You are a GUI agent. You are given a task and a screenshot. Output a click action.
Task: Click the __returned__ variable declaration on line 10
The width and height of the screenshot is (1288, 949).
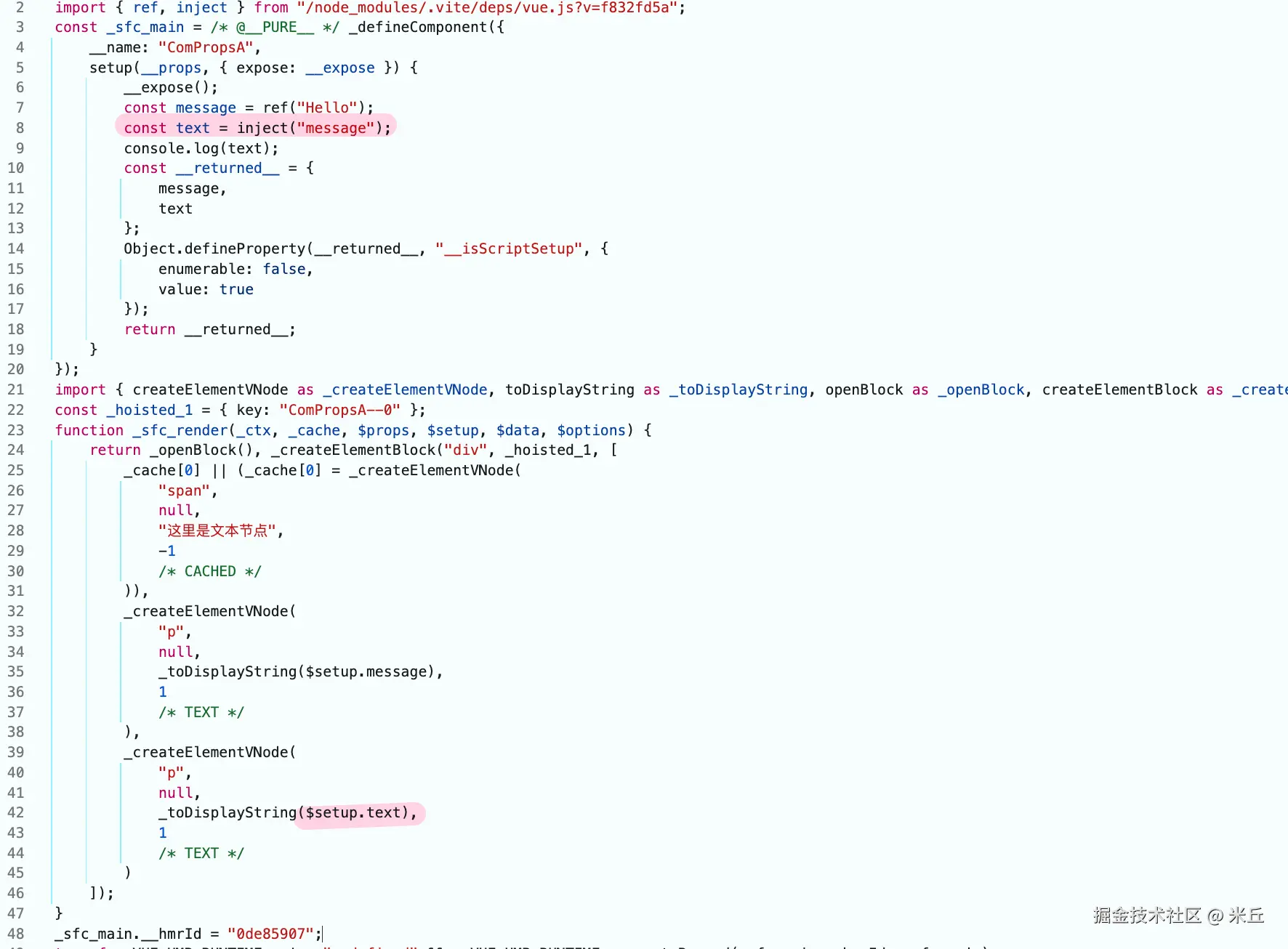coord(228,168)
